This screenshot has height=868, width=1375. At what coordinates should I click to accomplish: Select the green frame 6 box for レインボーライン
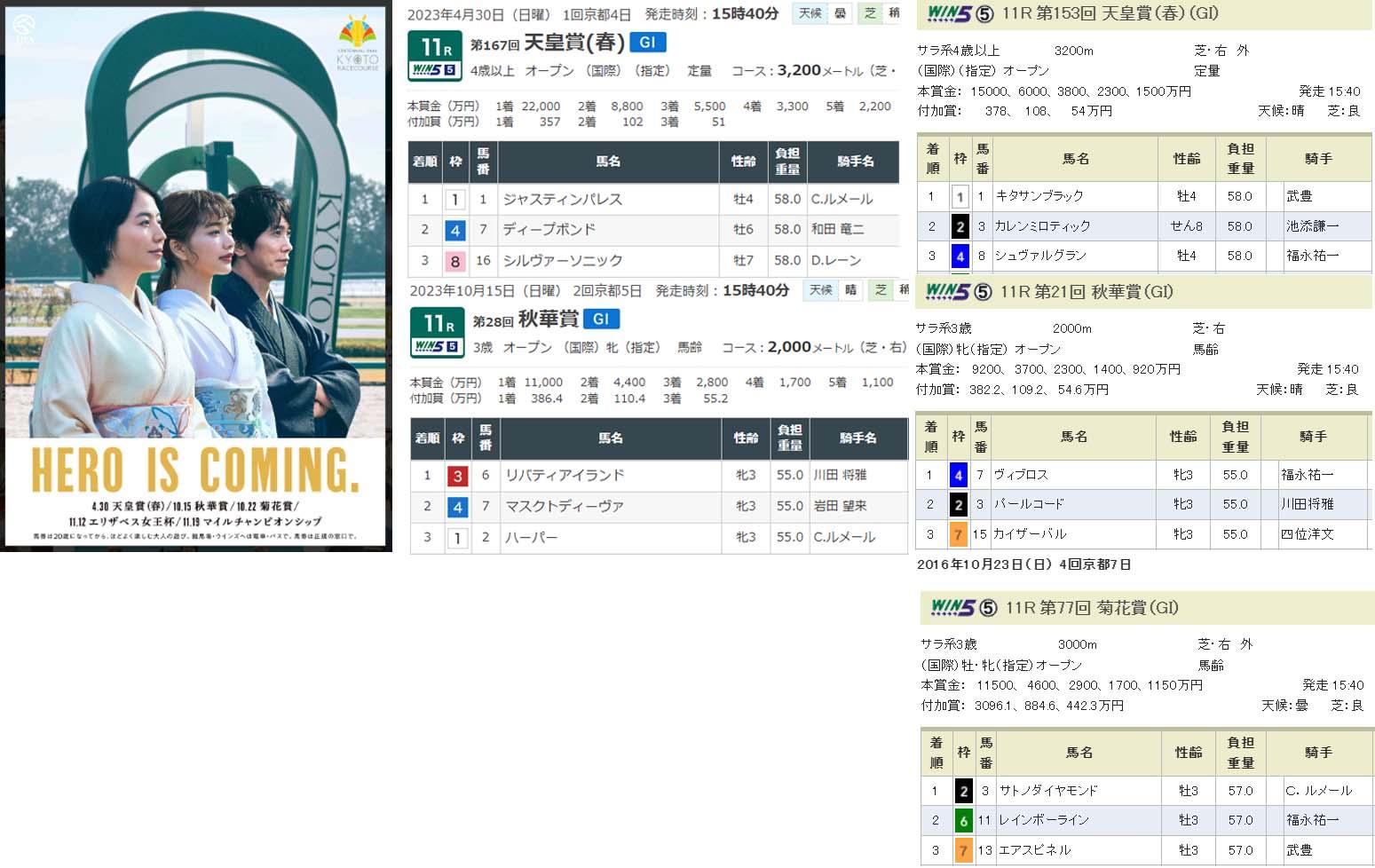point(963,821)
